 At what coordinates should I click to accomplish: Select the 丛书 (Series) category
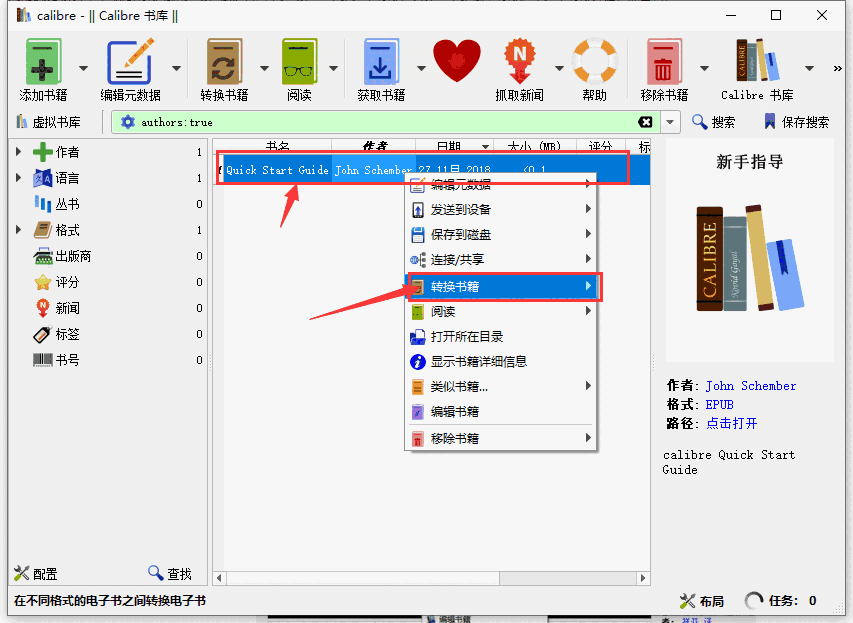[57, 204]
